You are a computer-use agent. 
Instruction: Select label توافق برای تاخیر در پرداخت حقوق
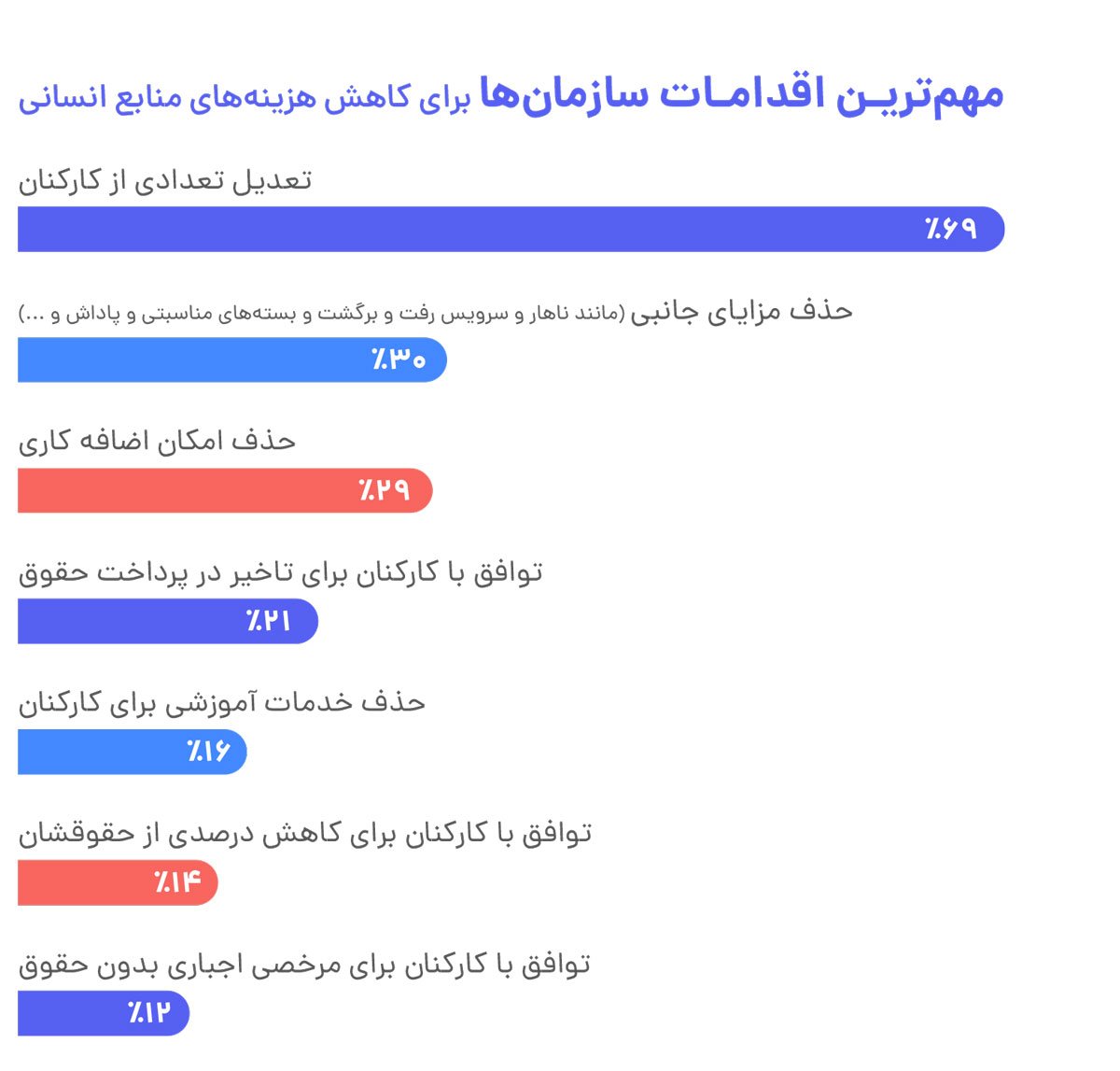[x=281, y=571]
